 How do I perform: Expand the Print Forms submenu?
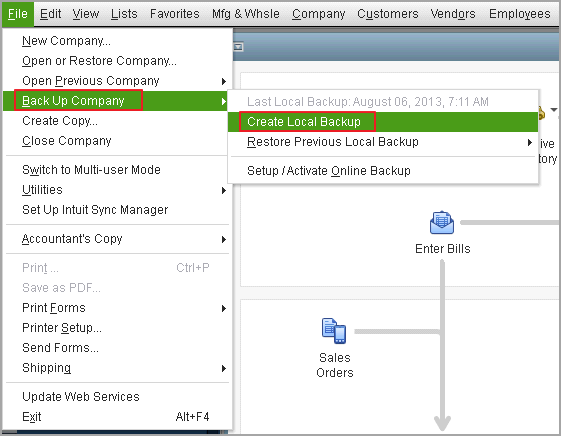117,308
